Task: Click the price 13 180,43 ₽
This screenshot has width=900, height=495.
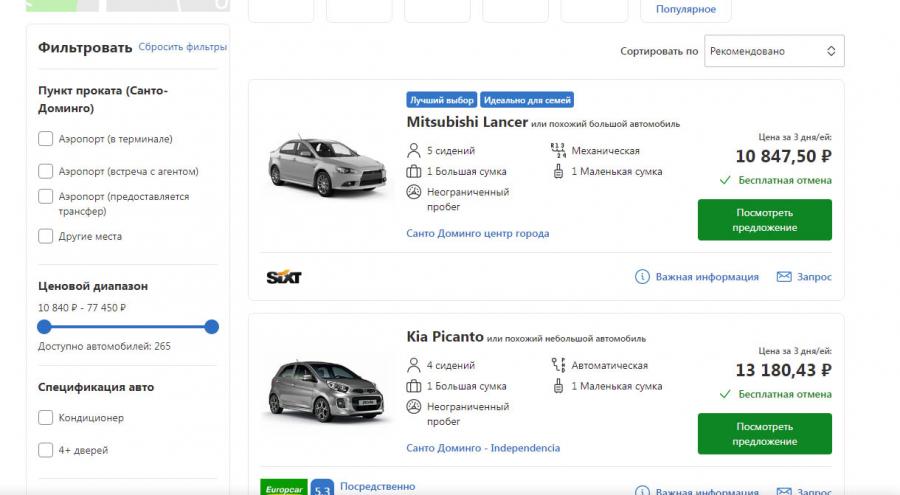Action: (783, 370)
